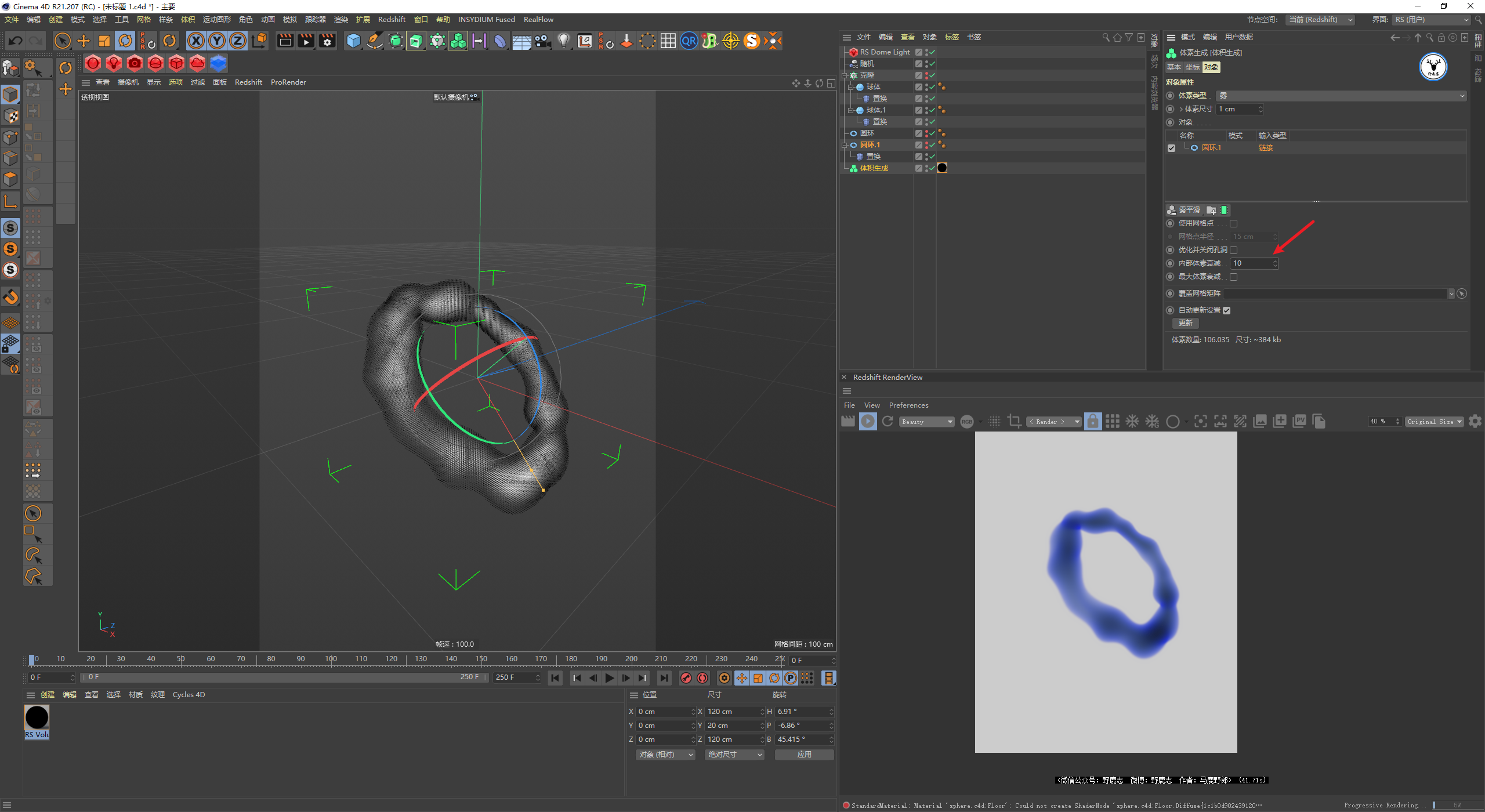Toggle the 最大体素衰减 checkbox

(1234, 277)
